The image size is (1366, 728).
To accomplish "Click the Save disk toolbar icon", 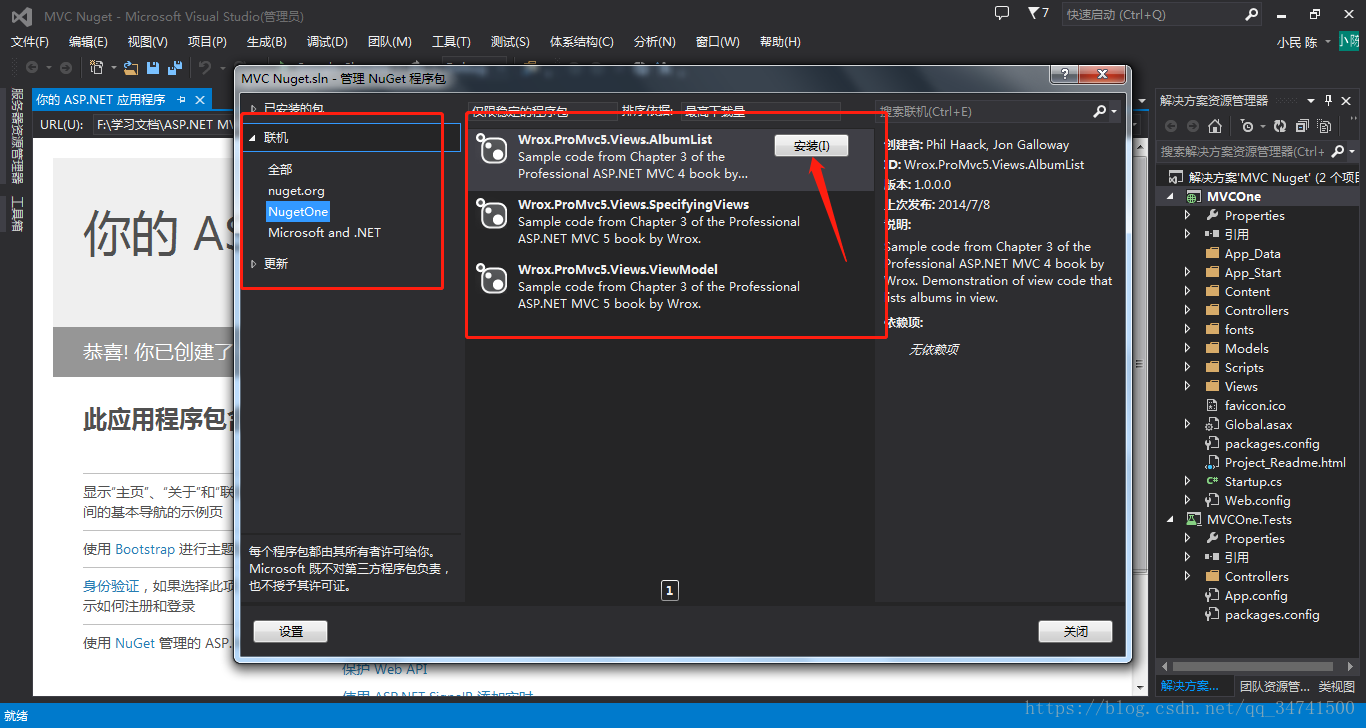I will [153, 67].
